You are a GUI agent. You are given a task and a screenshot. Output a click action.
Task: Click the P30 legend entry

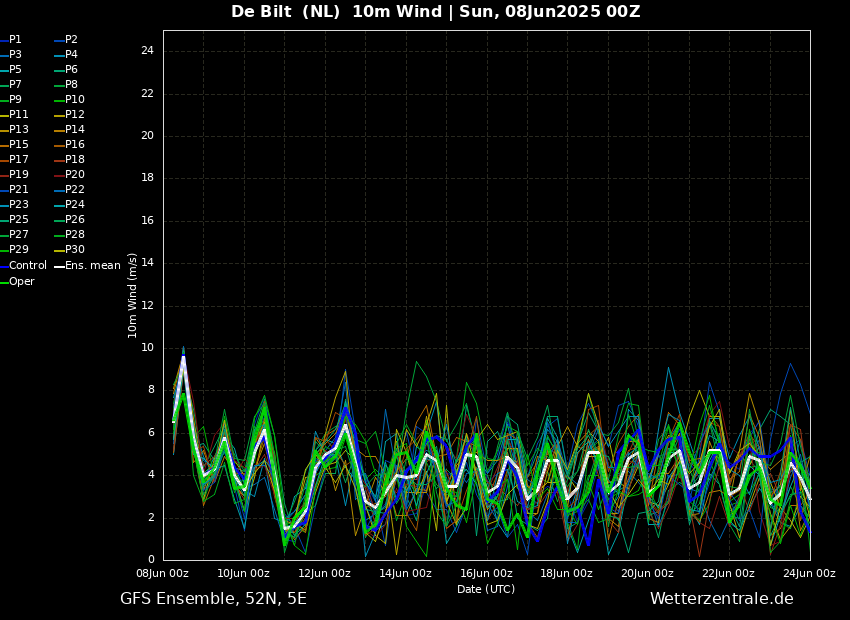tap(75, 250)
